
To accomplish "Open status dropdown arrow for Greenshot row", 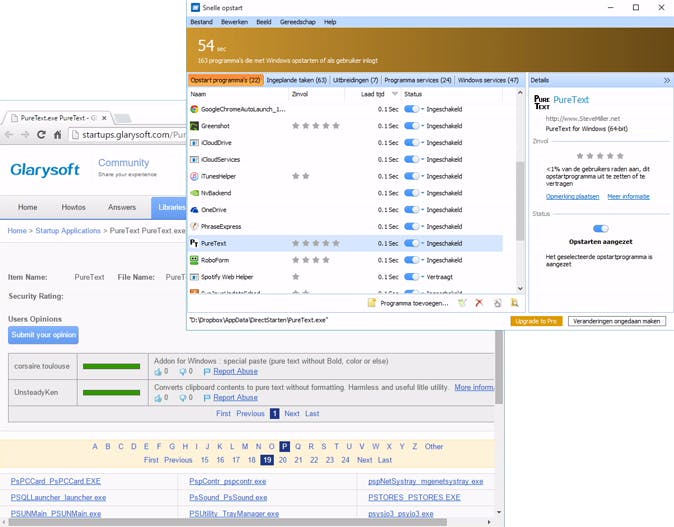I will click(x=423, y=126).
